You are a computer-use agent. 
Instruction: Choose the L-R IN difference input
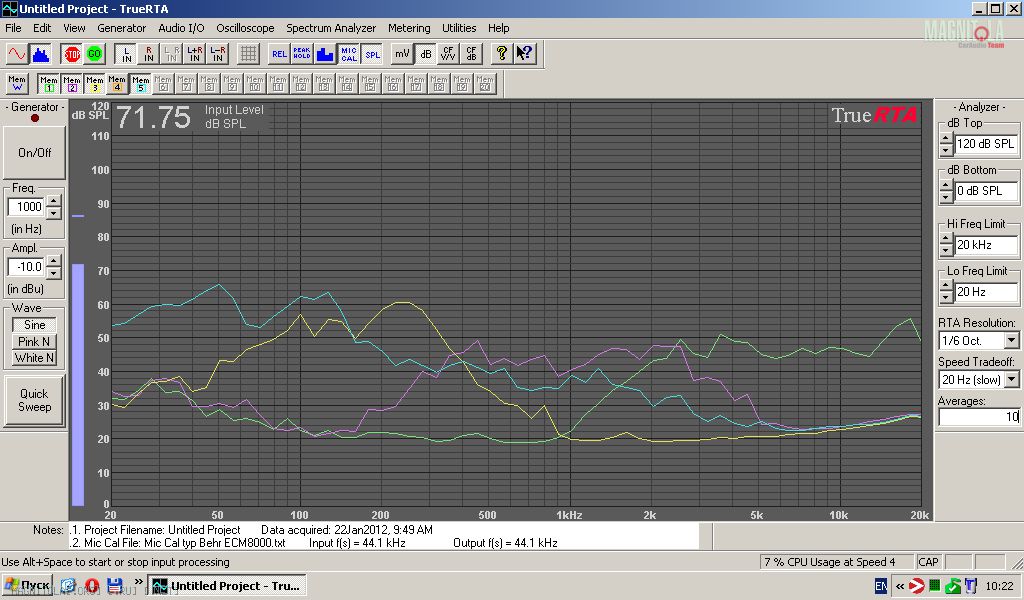click(x=217, y=54)
